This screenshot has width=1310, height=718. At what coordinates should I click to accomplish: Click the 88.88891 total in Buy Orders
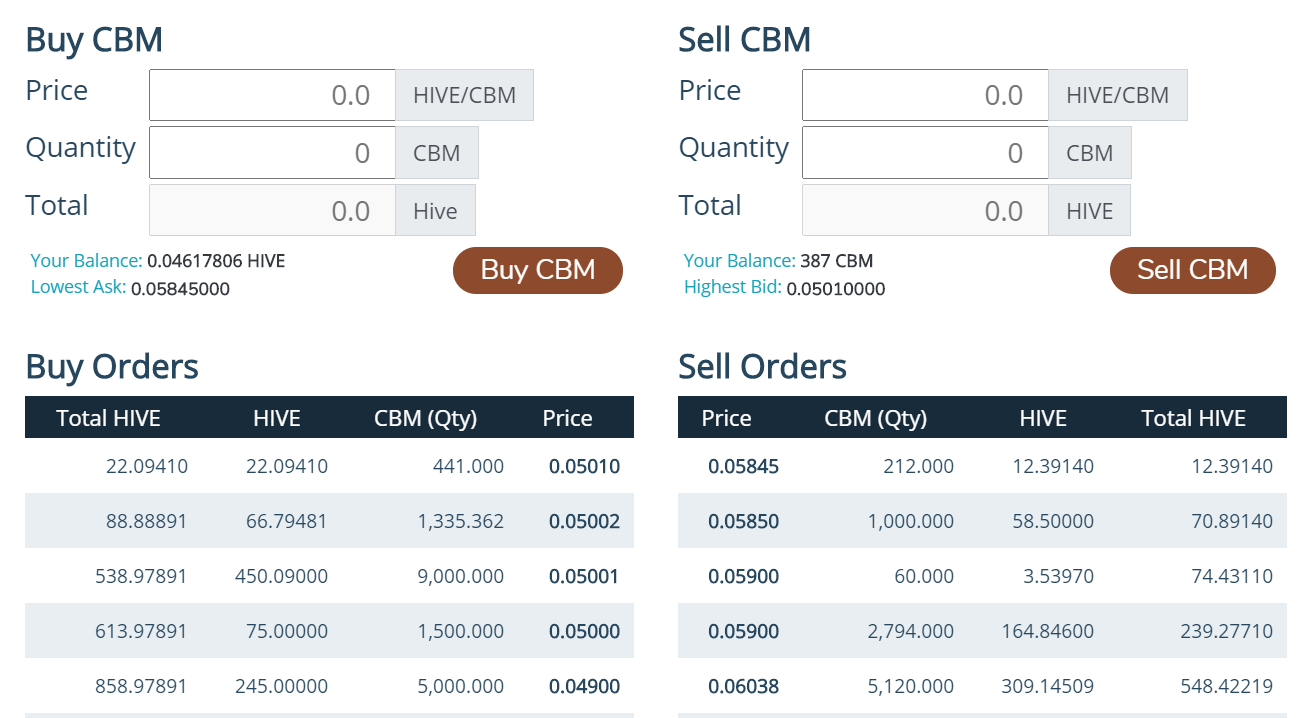[147, 521]
